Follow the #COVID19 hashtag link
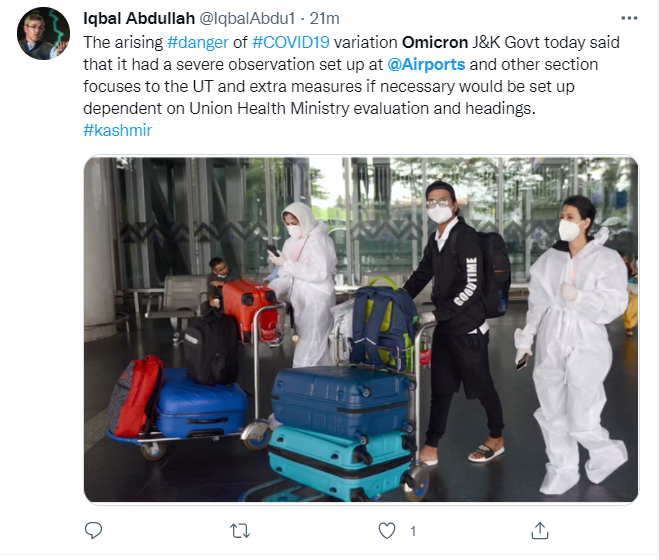659x560 pixels. pos(291,42)
